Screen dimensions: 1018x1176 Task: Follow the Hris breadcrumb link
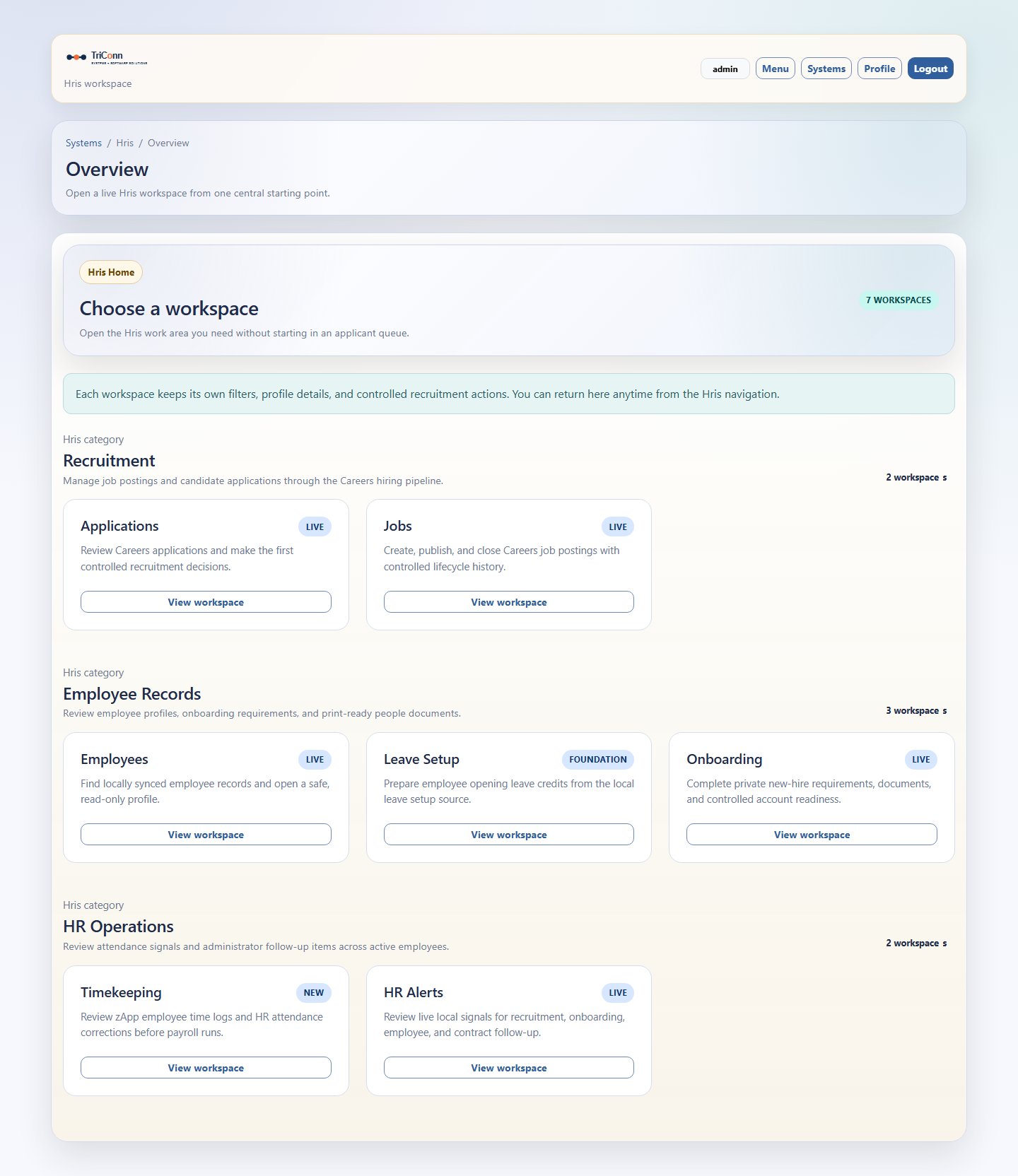[125, 143]
